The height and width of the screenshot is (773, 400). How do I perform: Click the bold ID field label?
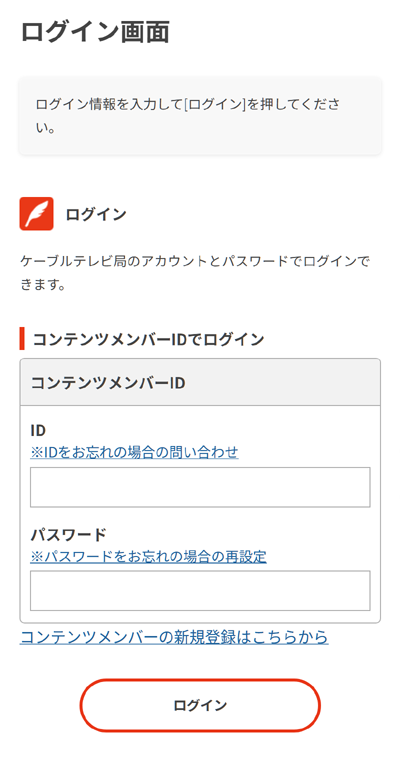(38, 430)
